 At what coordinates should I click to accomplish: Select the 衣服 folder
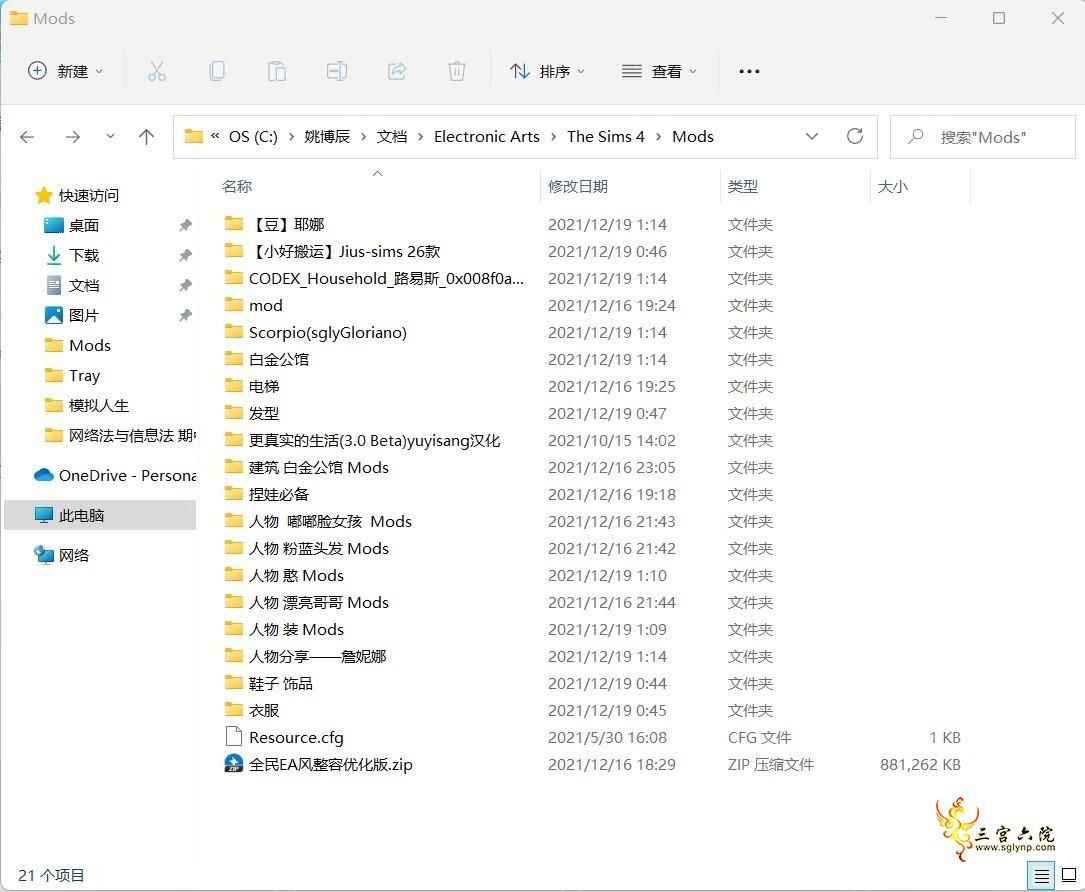[x=252, y=710]
